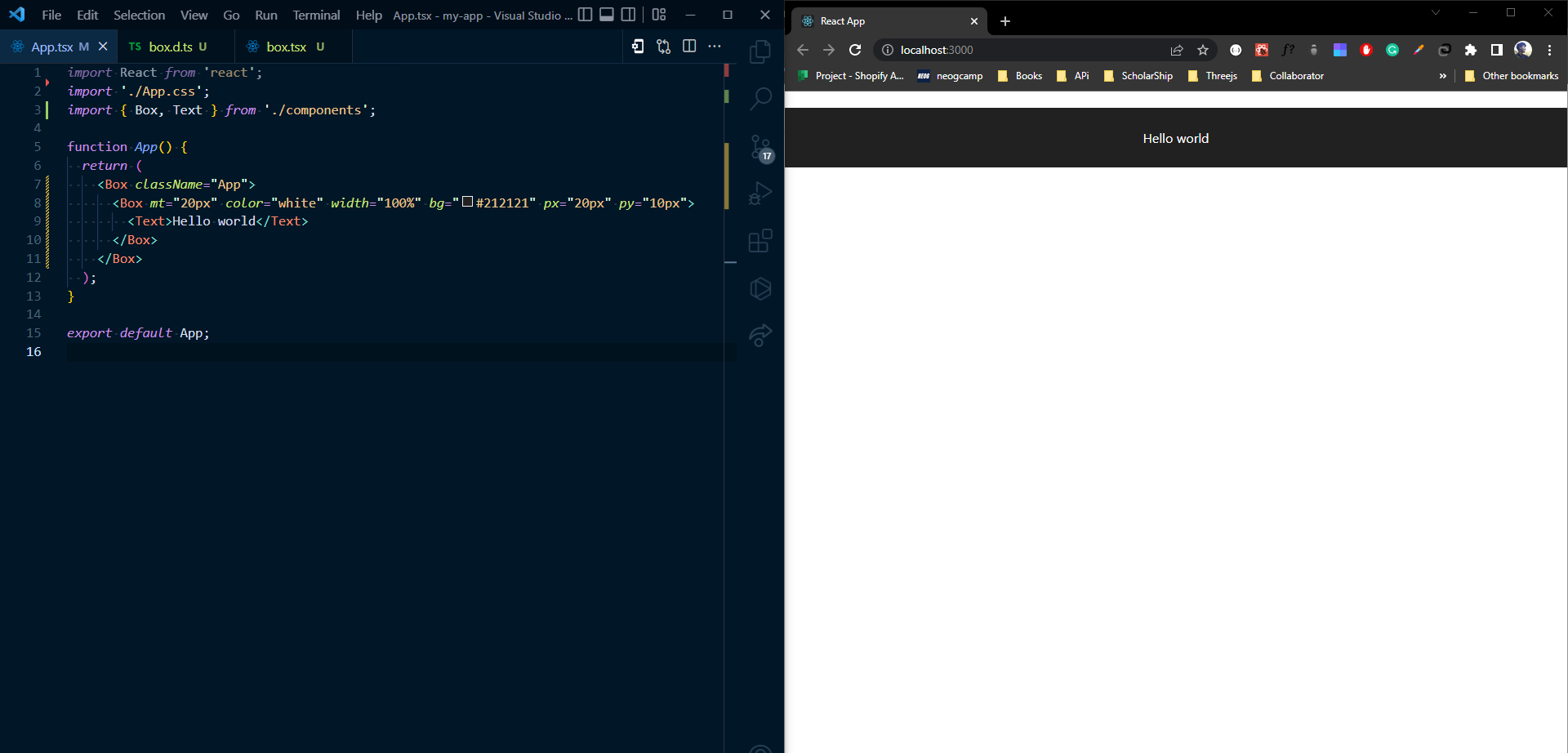Open the Edit menu
Screen dimensions: 1568x753
(x=87, y=15)
